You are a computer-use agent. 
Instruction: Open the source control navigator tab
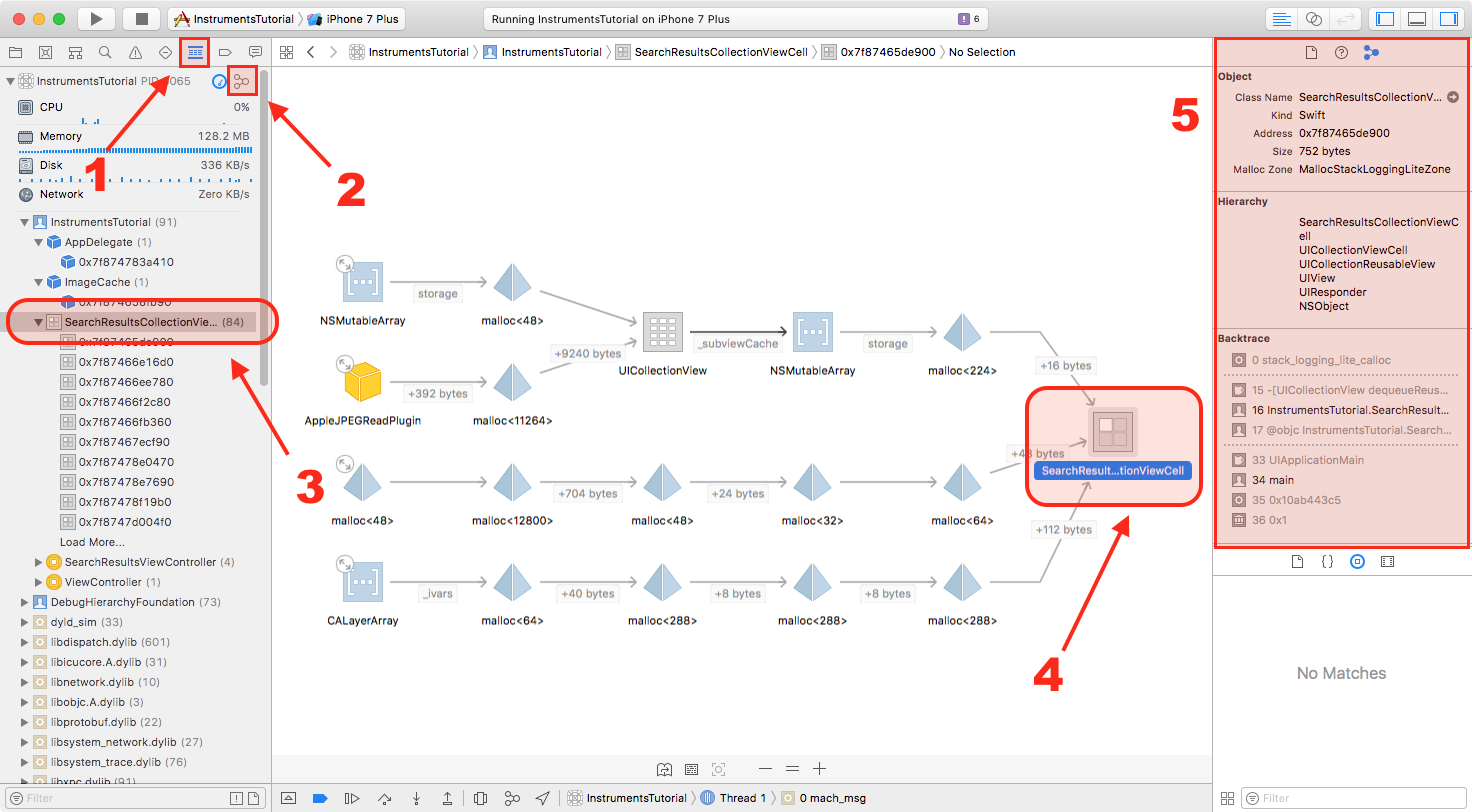pyautogui.click(x=45, y=52)
